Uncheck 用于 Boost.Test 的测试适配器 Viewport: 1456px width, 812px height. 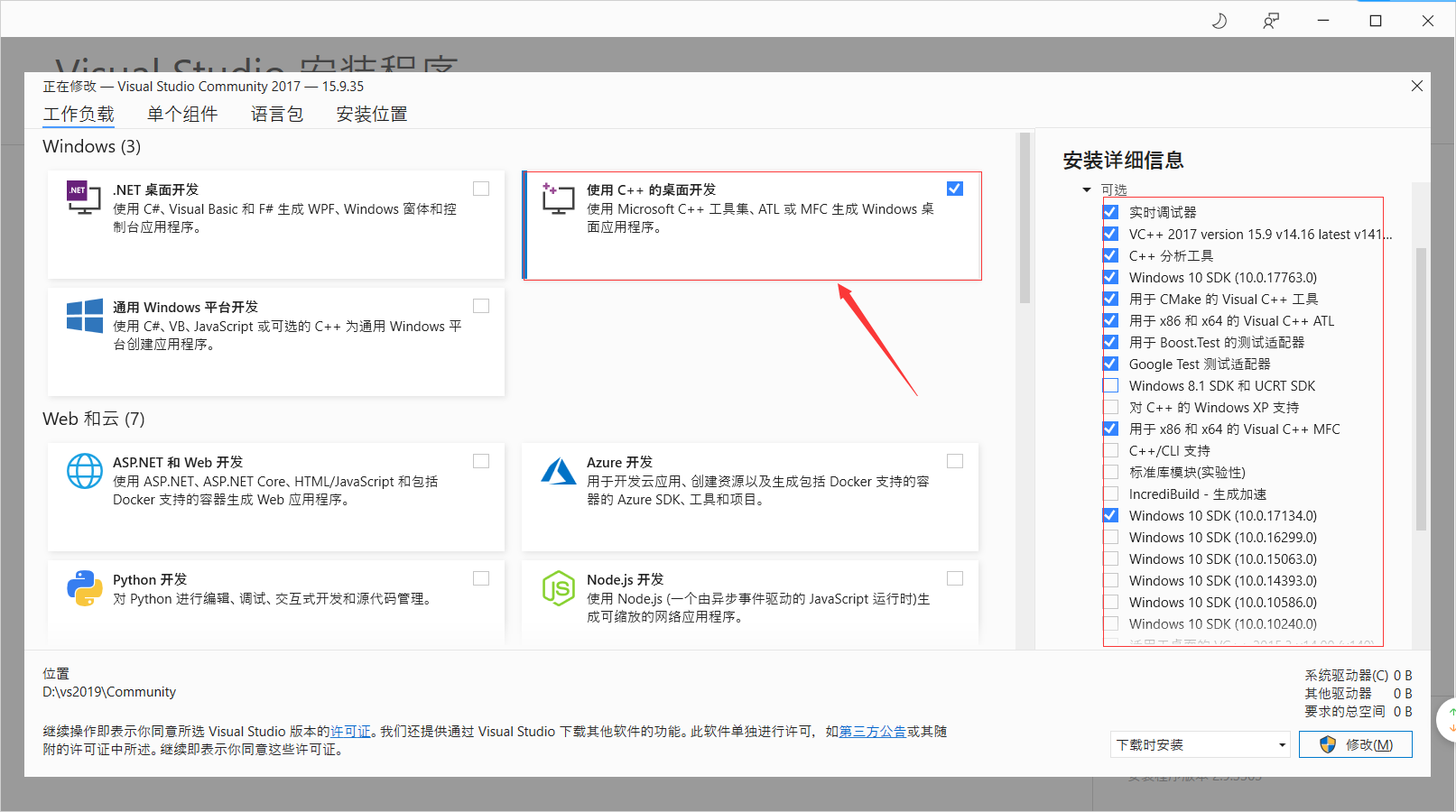tap(1111, 342)
